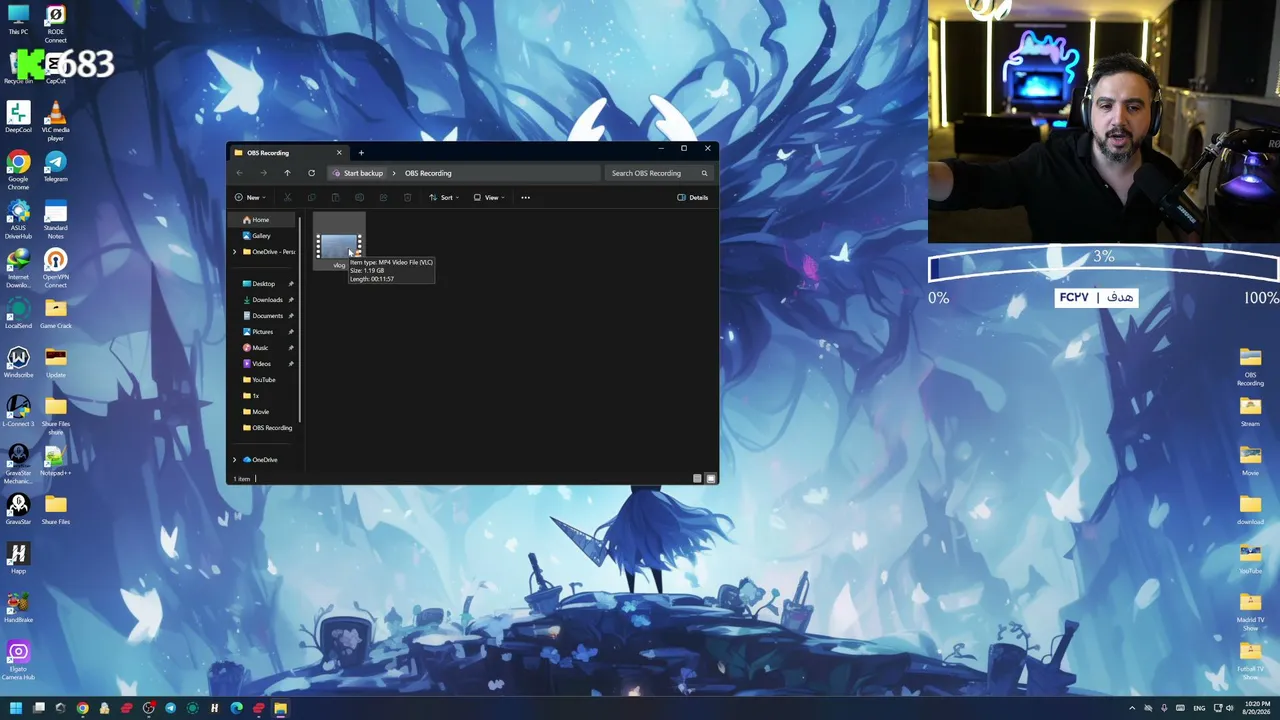This screenshot has width=1280, height=720.
Task: Refresh the OBS Recording folder view
Action: [311, 173]
